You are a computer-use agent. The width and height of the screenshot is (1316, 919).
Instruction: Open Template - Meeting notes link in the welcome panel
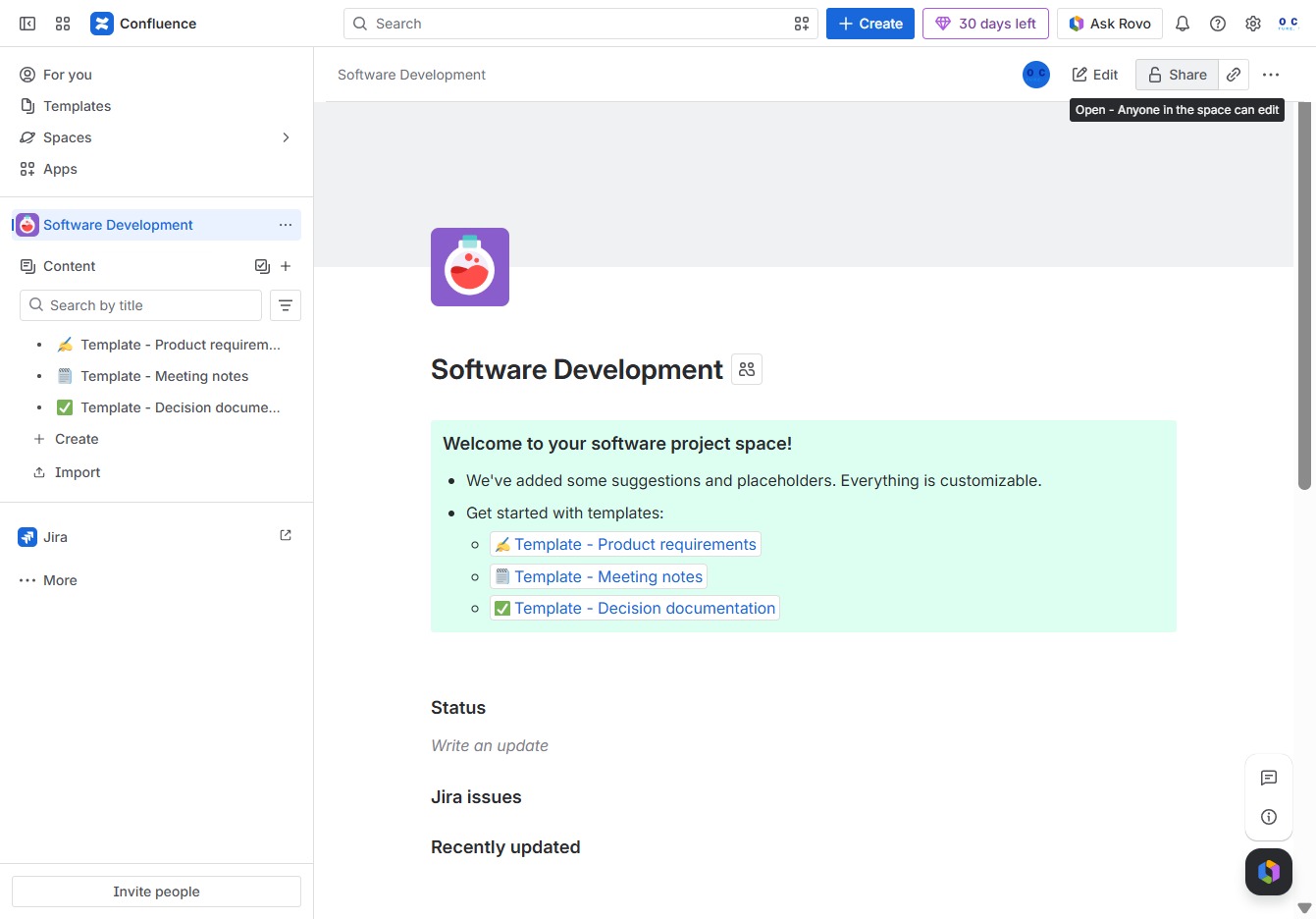click(599, 576)
